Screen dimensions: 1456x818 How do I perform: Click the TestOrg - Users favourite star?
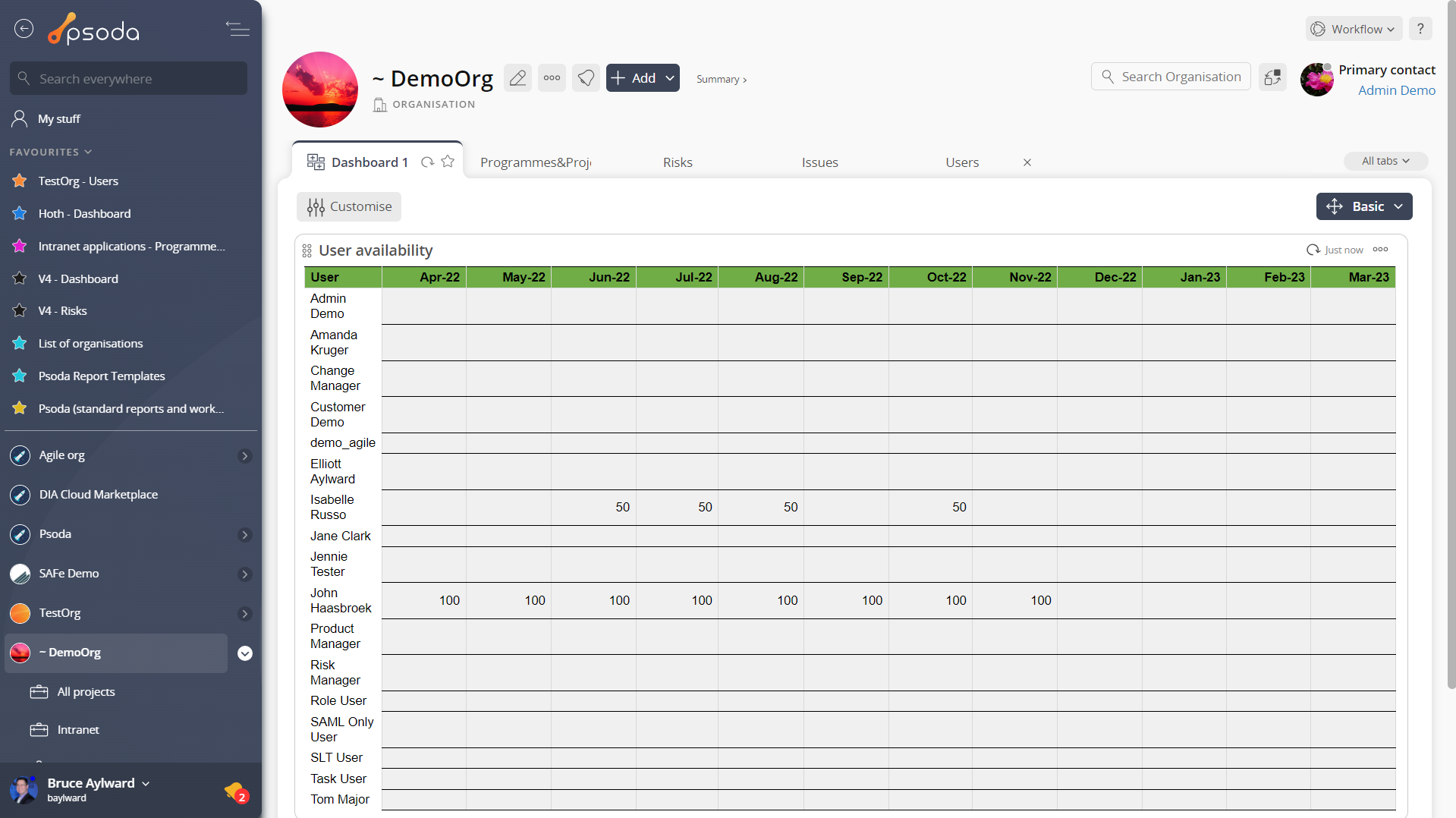[20, 181]
